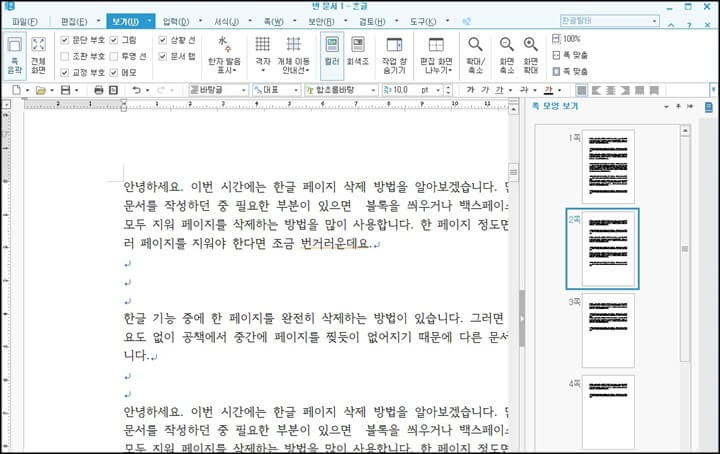Viewport: 720px width, 454px height.
Task: Select the 컬러 color display mode
Action: pyautogui.click(x=332, y=56)
